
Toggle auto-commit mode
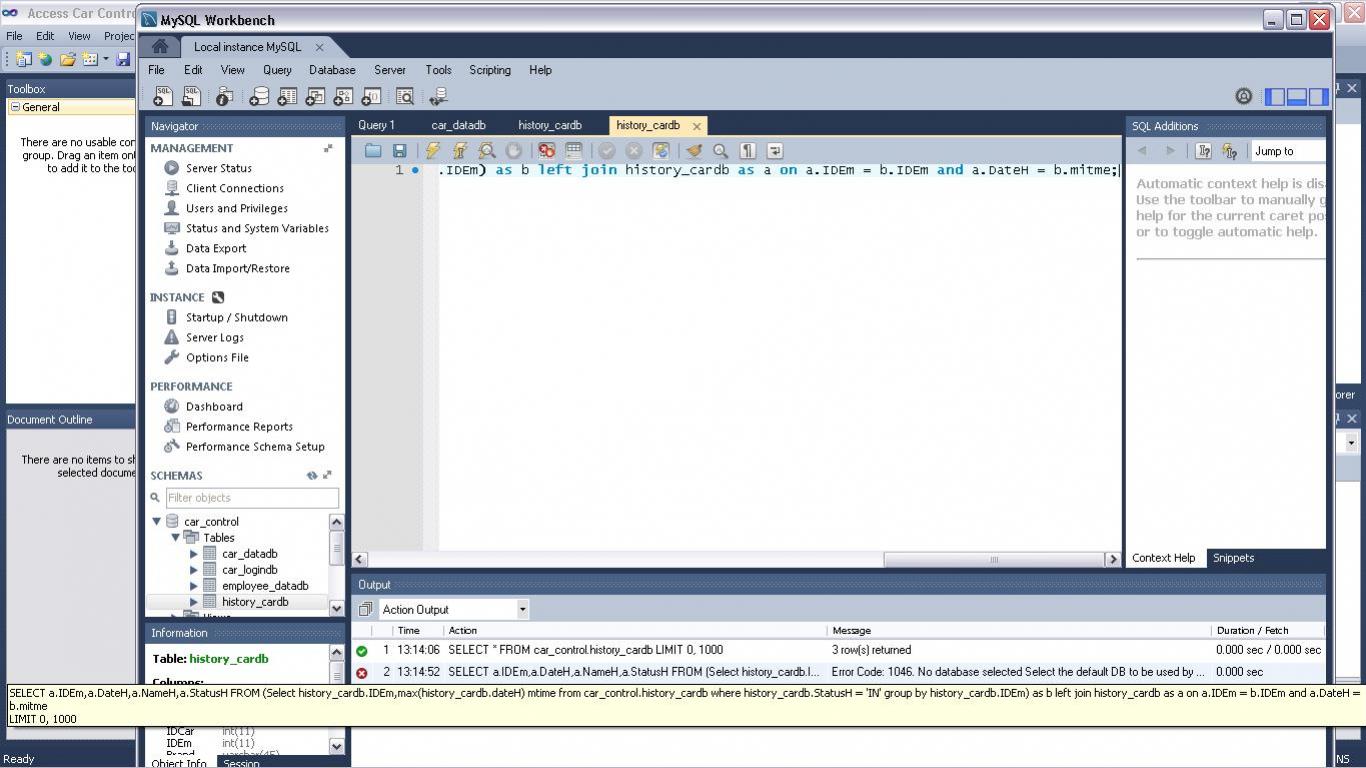click(660, 151)
